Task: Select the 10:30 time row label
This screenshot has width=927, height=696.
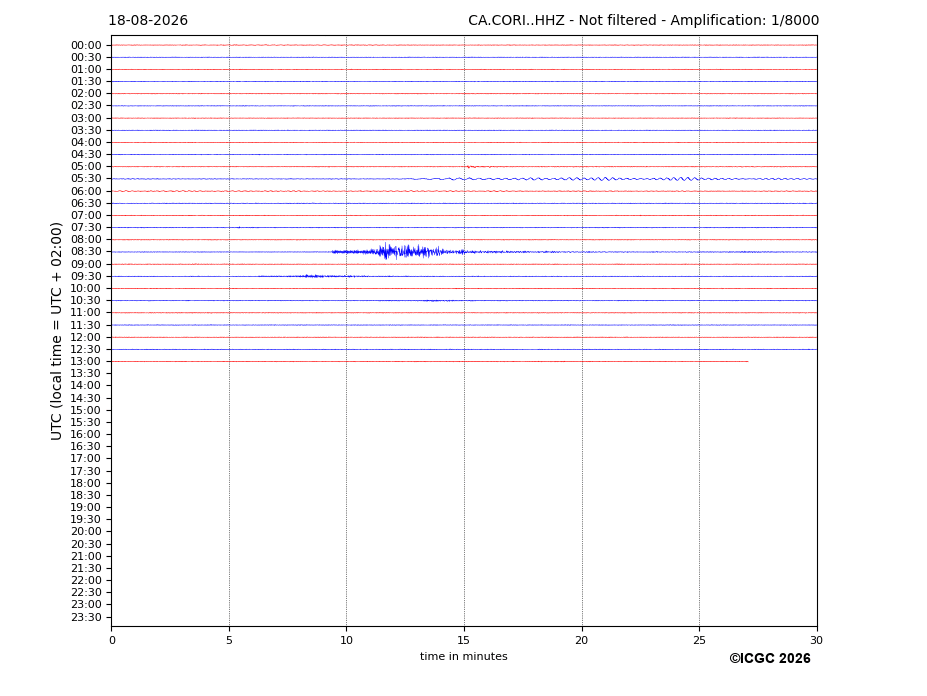Action: click(x=86, y=300)
